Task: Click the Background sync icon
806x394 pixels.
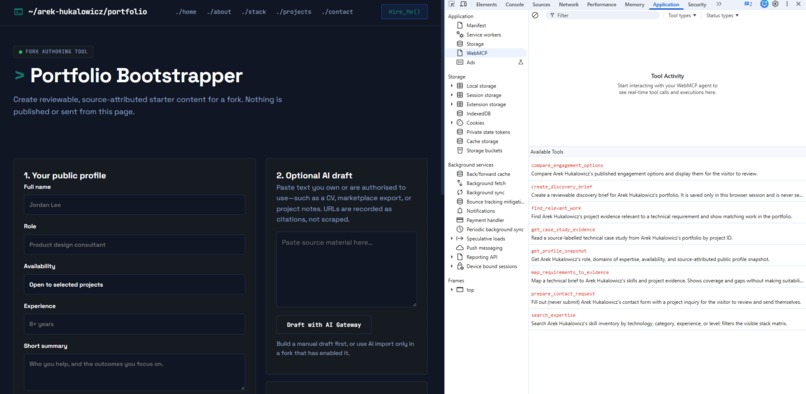Action: tap(460, 192)
